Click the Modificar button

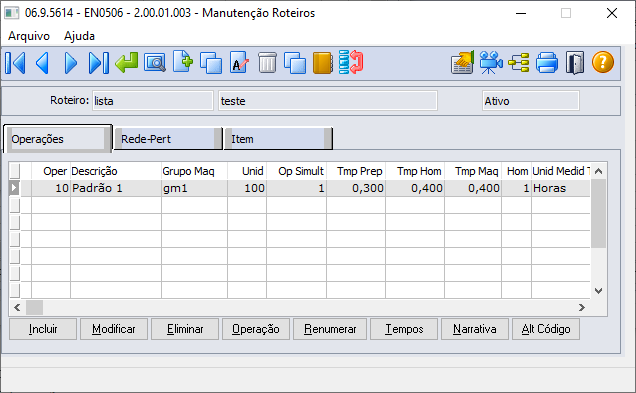click(x=114, y=329)
